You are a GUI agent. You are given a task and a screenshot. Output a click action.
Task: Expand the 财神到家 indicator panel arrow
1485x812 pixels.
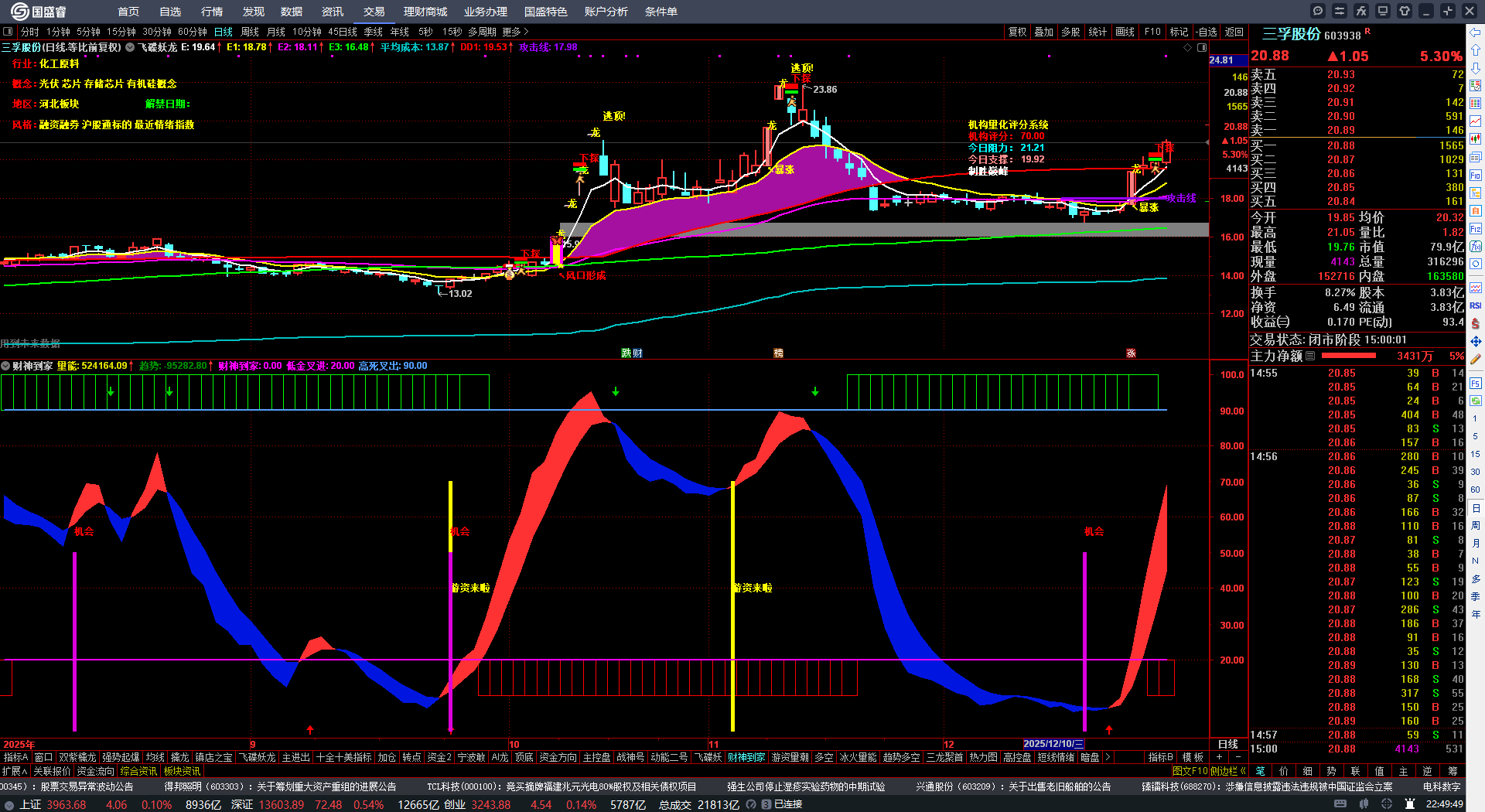click(x=5, y=366)
